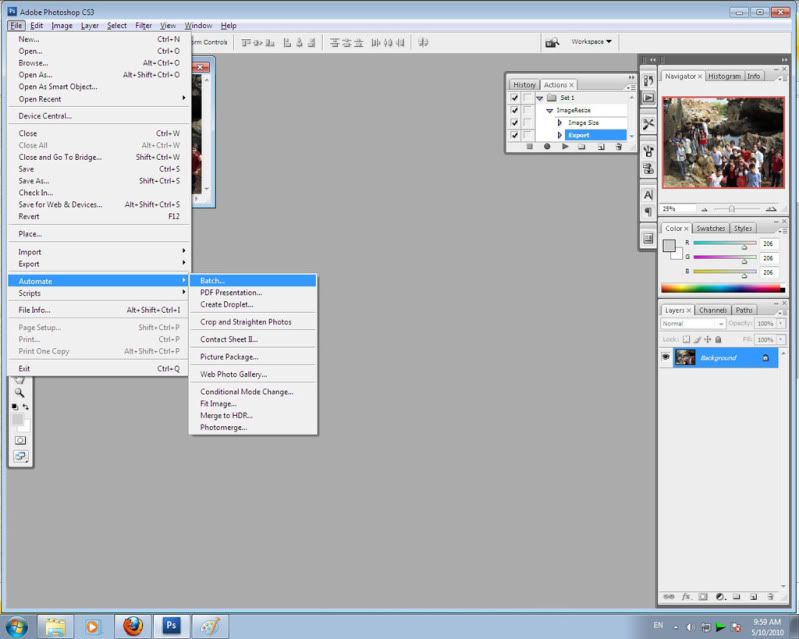Toggle Lock all padlock in Layers

(718, 339)
